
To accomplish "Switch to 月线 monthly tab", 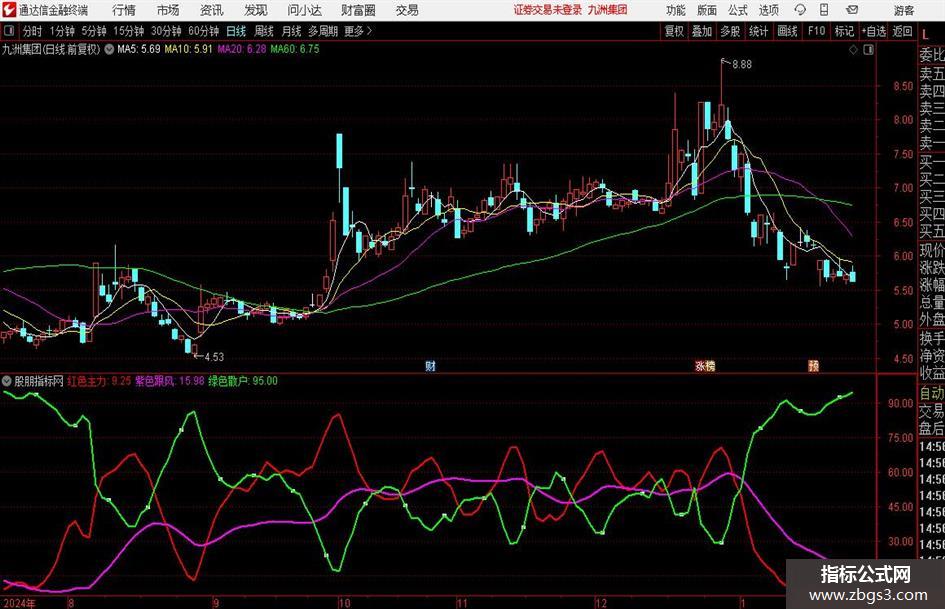I will click(x=291, y=31).
